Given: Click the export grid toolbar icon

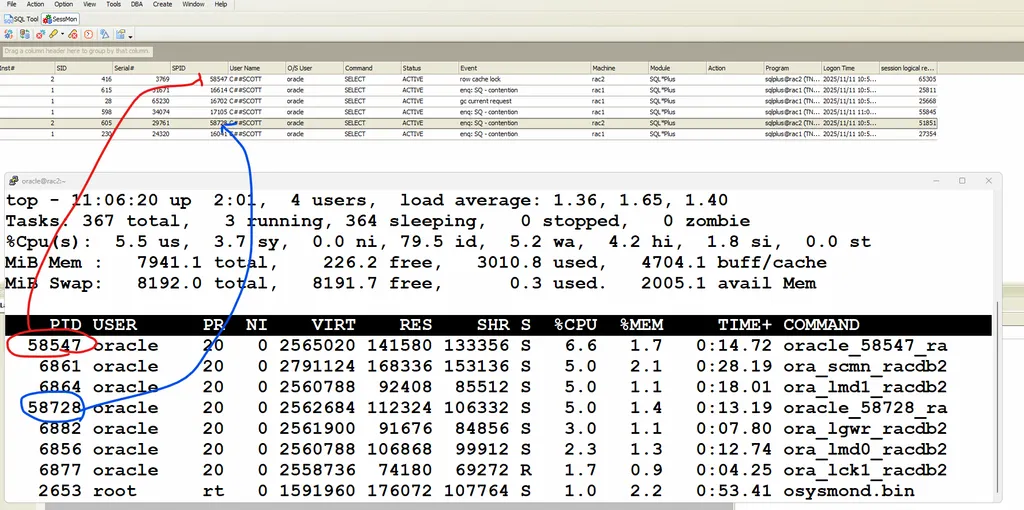Looking at the screenshot, I should click(x=121, y=34).
